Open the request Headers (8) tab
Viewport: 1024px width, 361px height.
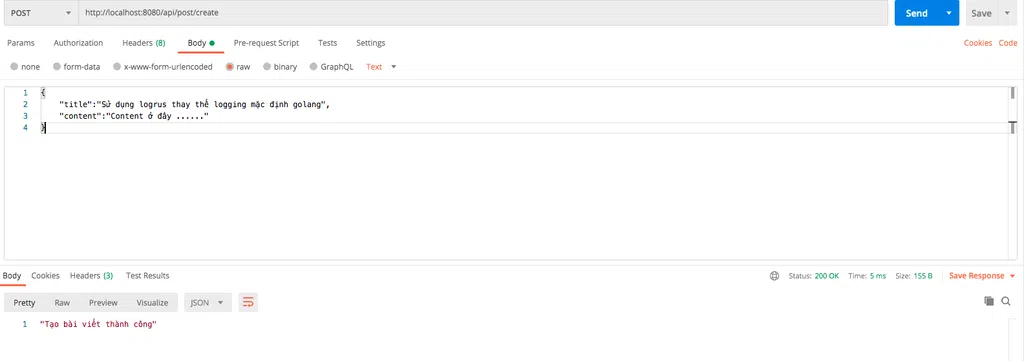[x=144, y=43]
